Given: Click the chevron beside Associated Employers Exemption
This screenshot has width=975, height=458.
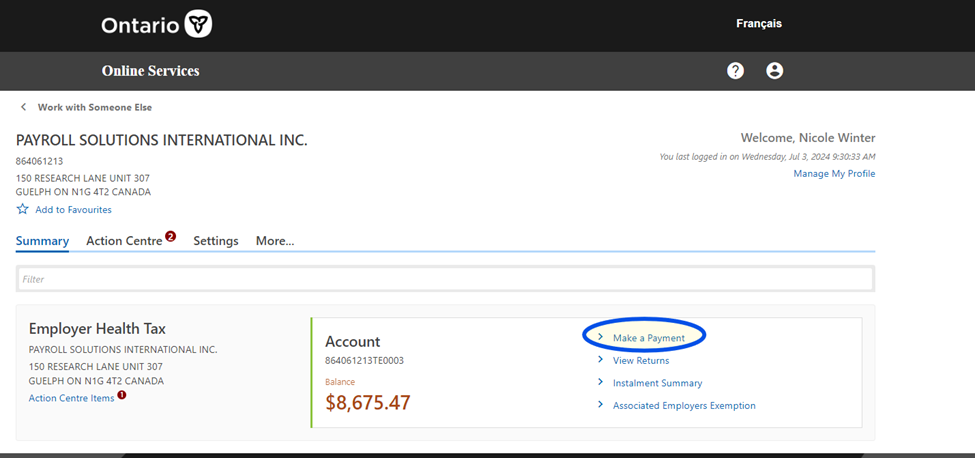Looking at the screenshot, I should coord(600,405).
